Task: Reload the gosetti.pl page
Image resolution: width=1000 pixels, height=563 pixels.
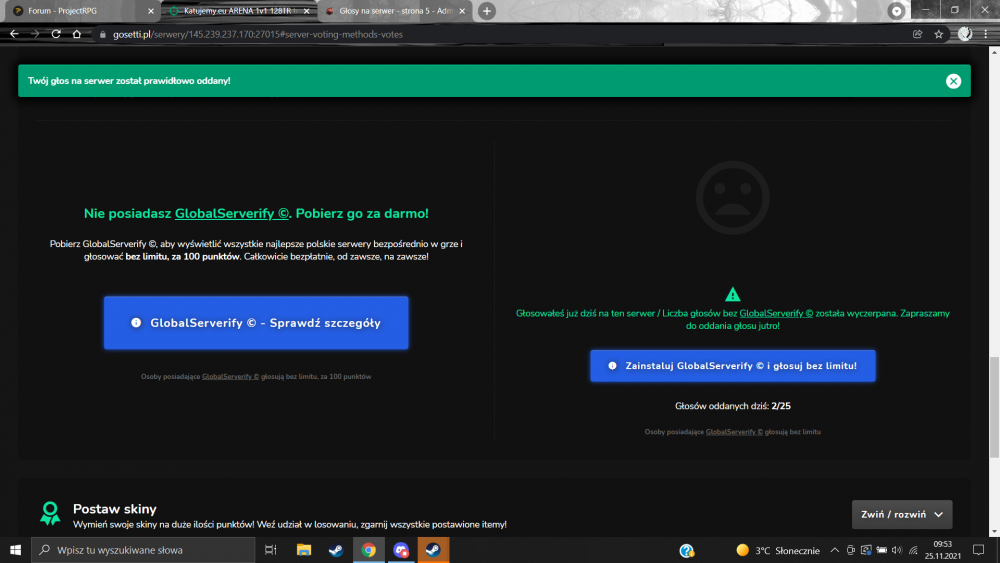Action: [x=56, y=34]
